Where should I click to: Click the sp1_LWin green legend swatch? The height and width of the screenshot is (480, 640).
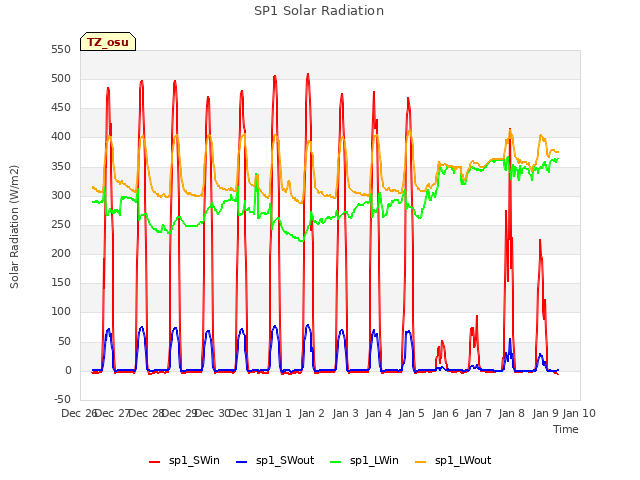click(x=336, y=461)
